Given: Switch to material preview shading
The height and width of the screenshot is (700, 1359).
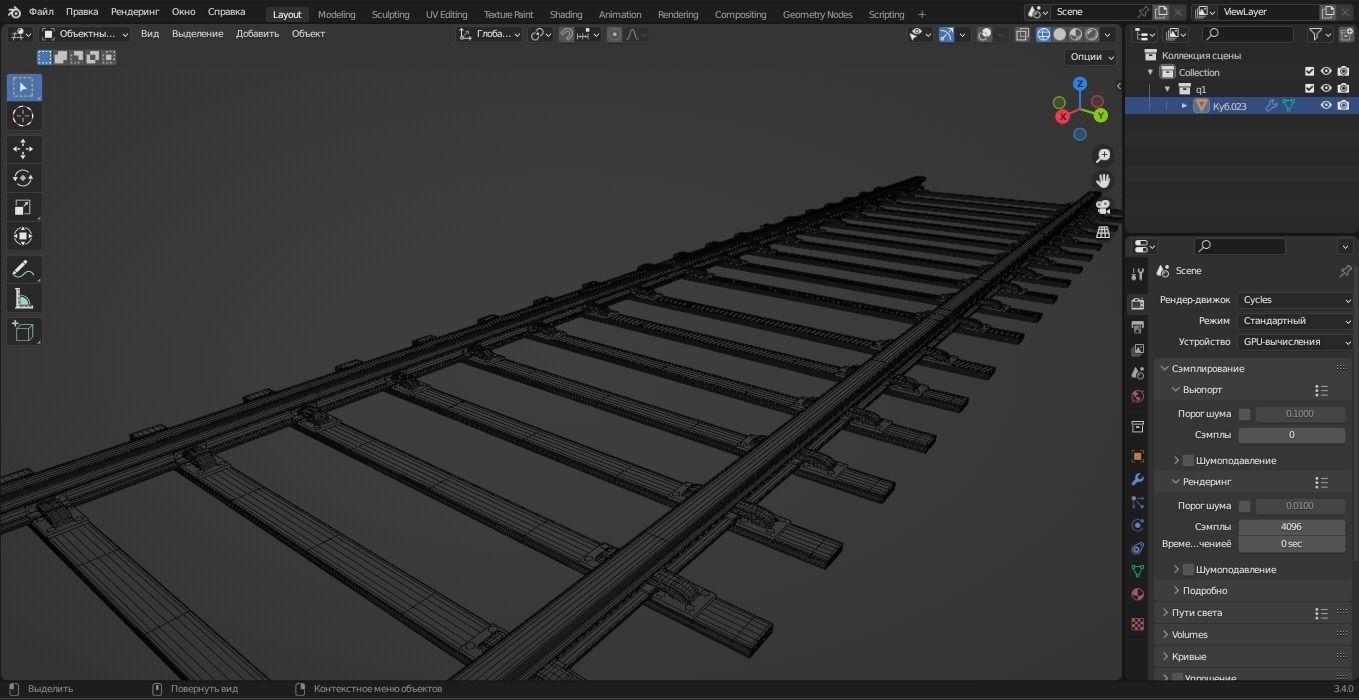Looking at the screenshot, I should (x=1076, y=34).
